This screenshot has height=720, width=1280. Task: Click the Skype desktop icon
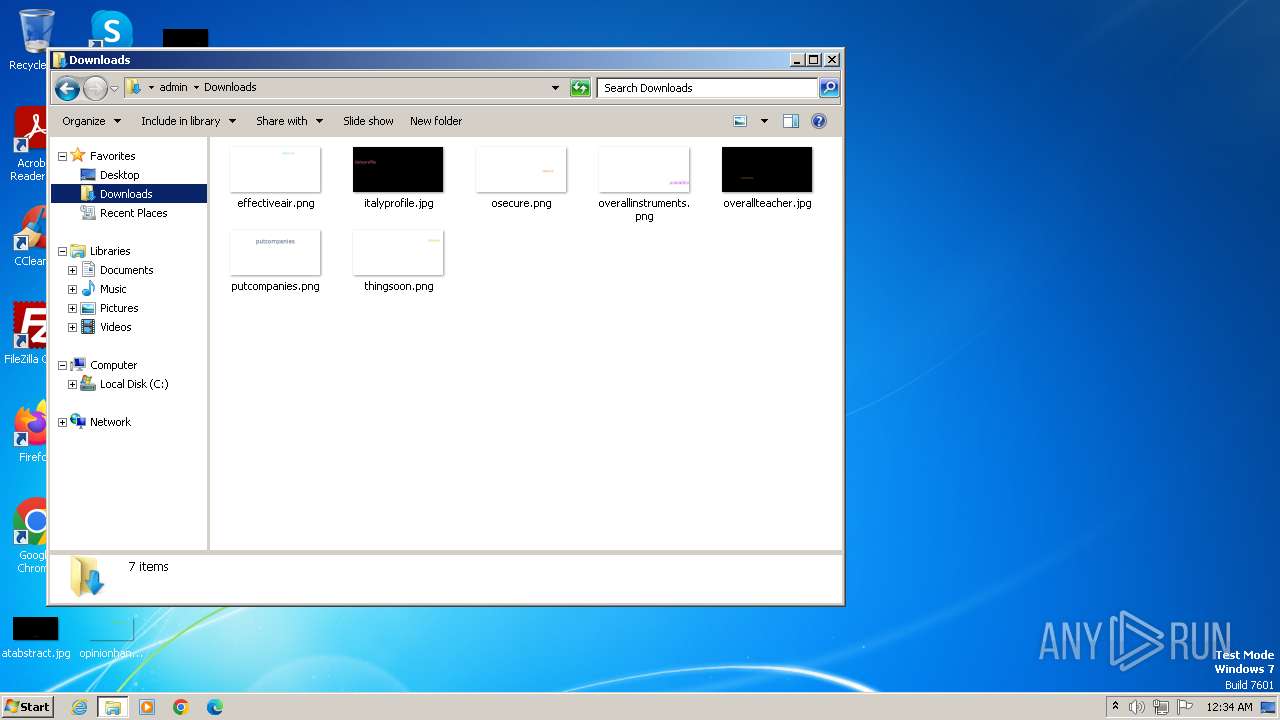[110, 28]
